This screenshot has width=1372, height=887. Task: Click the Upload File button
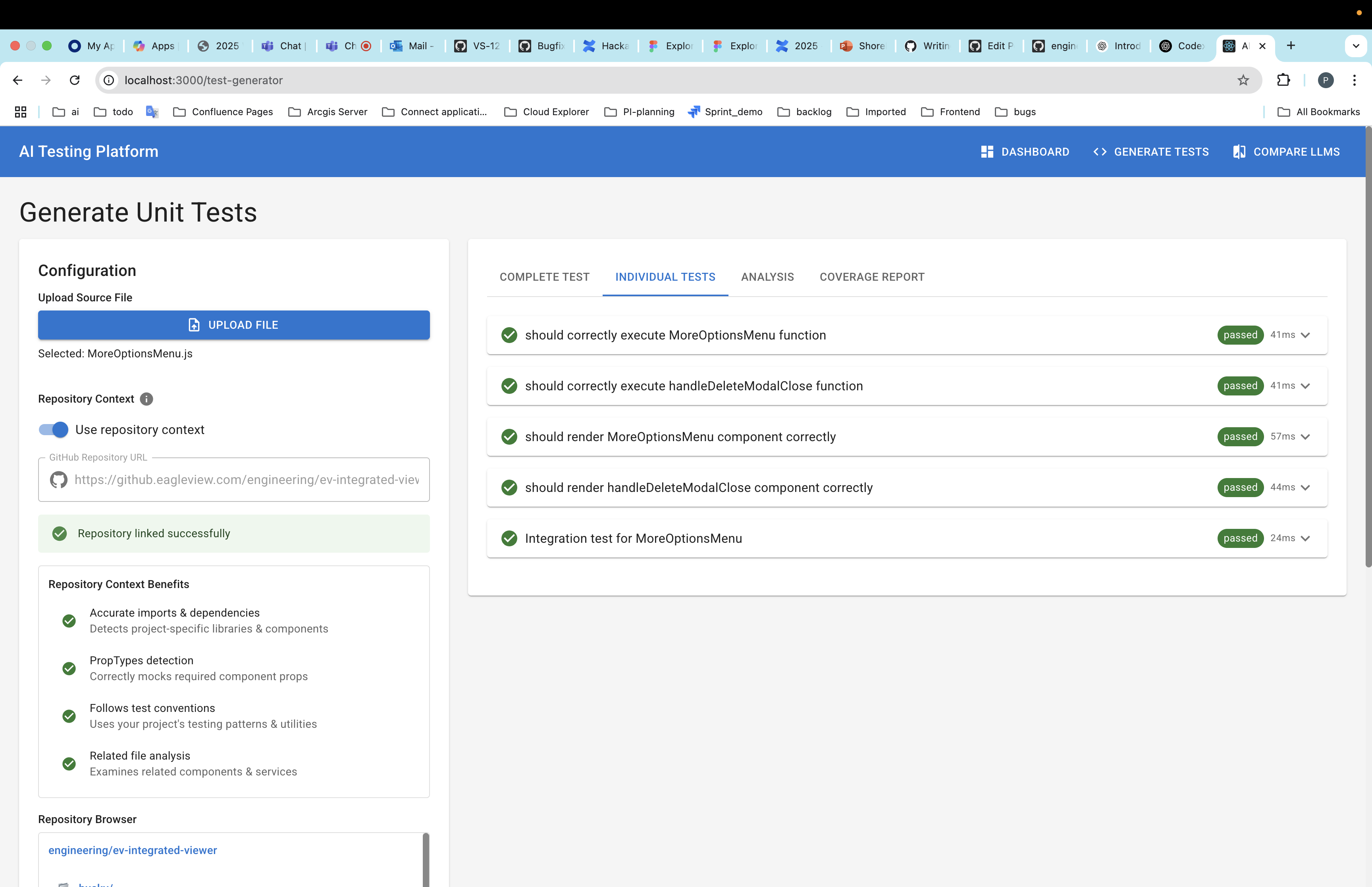pos(234,325)
